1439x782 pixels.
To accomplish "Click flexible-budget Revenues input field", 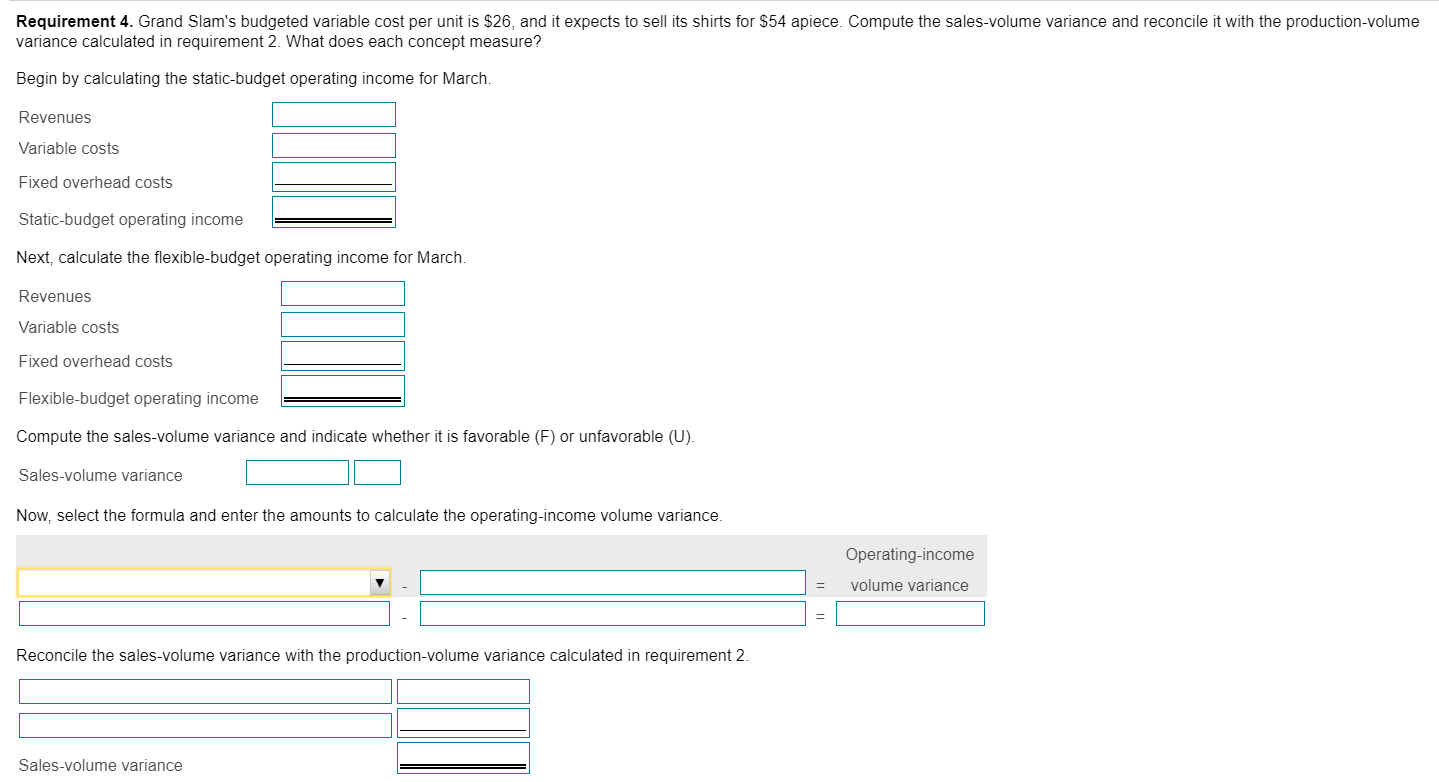I will (343, 294).
